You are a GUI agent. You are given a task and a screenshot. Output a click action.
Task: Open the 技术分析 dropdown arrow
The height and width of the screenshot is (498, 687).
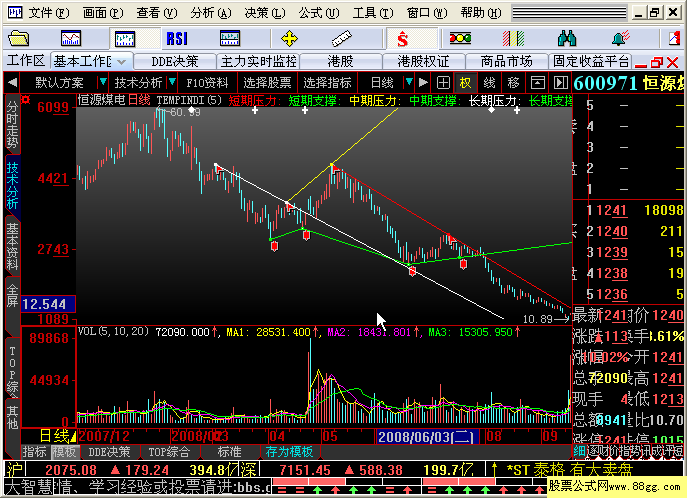point(172,82)
